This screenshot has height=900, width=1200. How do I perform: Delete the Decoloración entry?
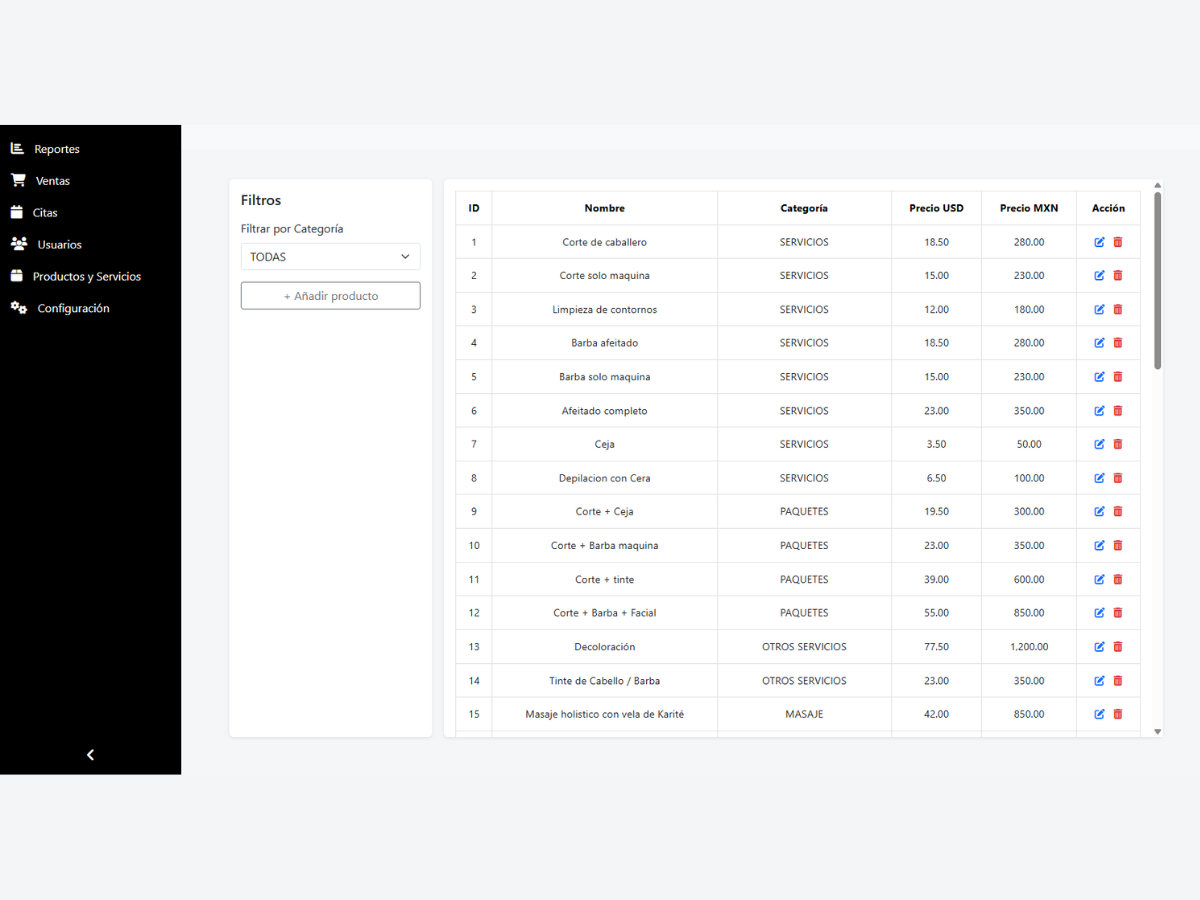coord(1118,647)
